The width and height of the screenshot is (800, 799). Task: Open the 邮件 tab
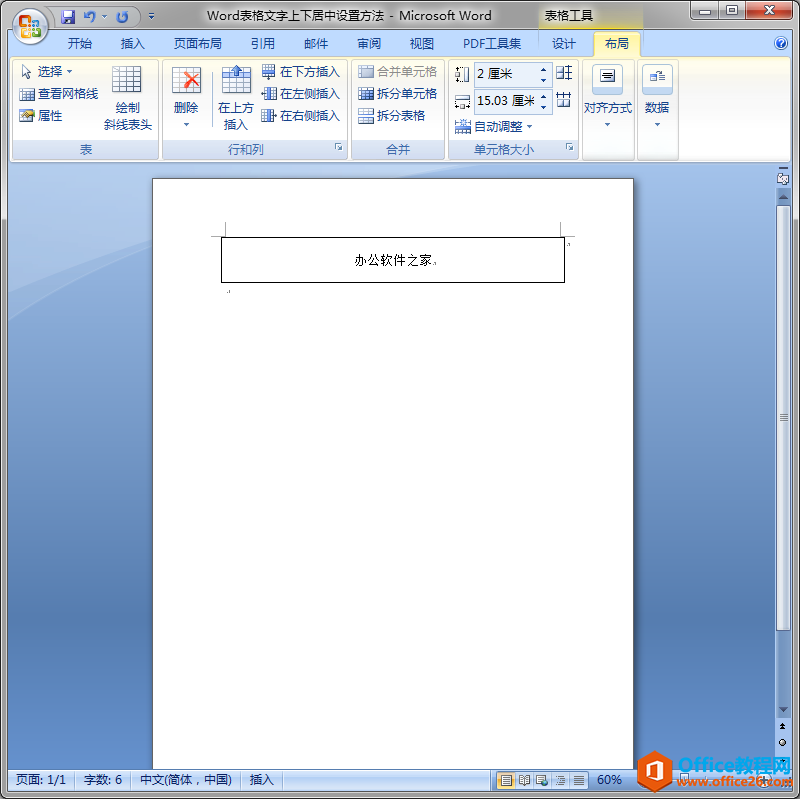[x=316, y=44]
